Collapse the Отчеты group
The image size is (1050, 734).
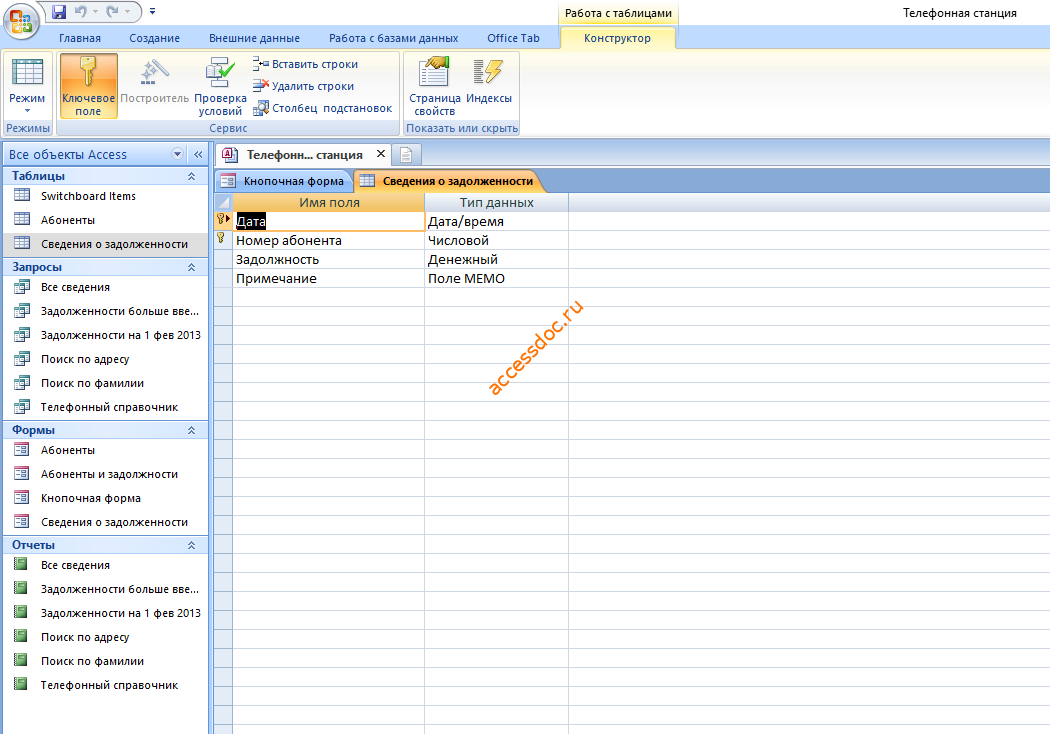[192, 545]
